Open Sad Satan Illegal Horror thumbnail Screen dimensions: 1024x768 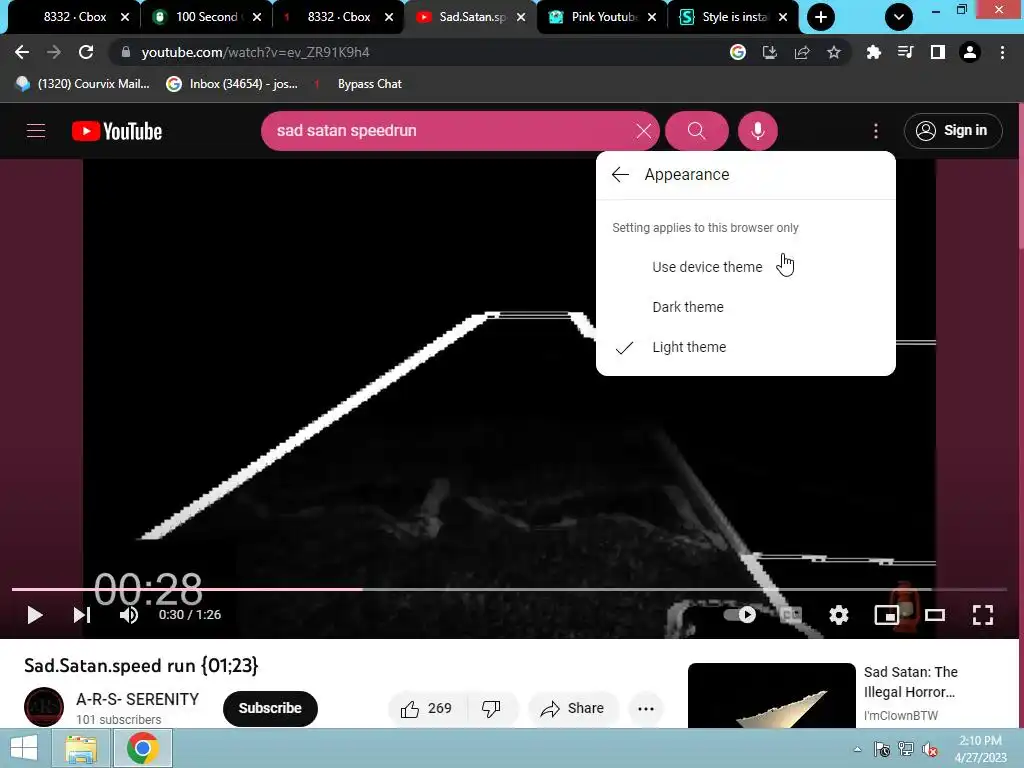[771, 696]
